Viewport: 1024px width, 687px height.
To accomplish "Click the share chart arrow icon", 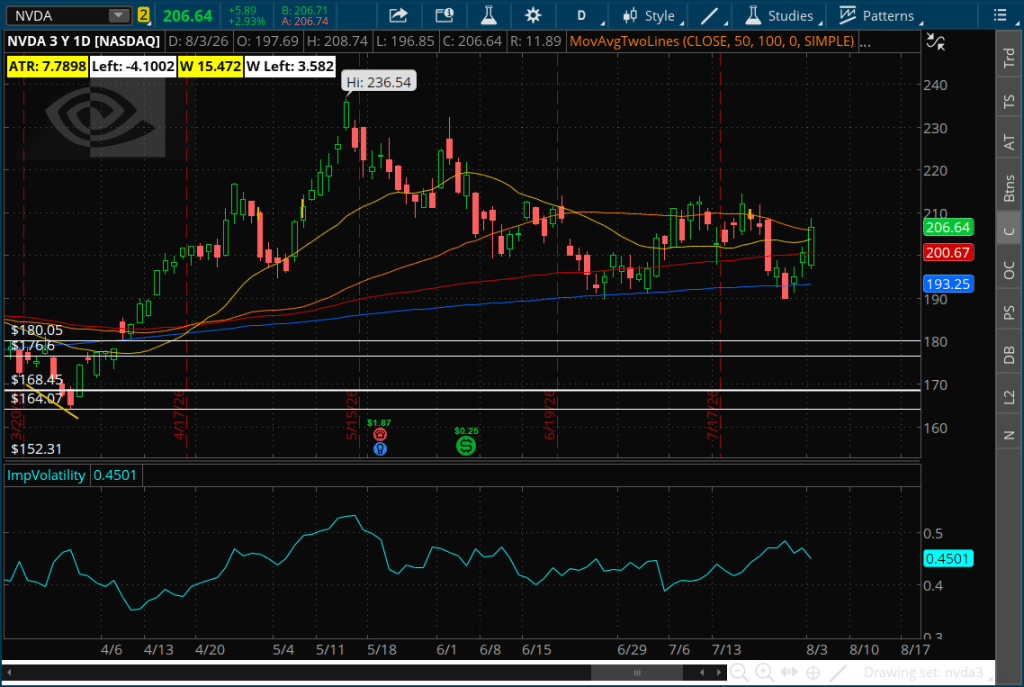I will [398, 15].
